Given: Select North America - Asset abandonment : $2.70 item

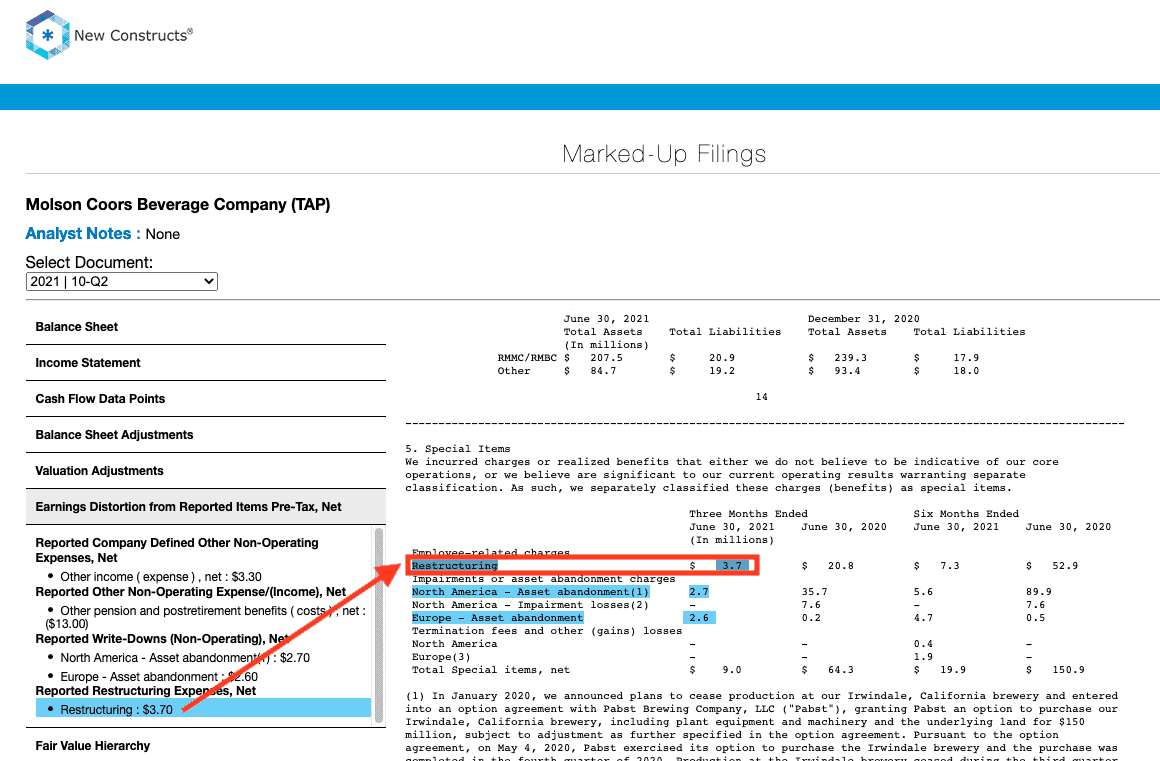Looking at the screenshot, I should [x=185, y=657].
